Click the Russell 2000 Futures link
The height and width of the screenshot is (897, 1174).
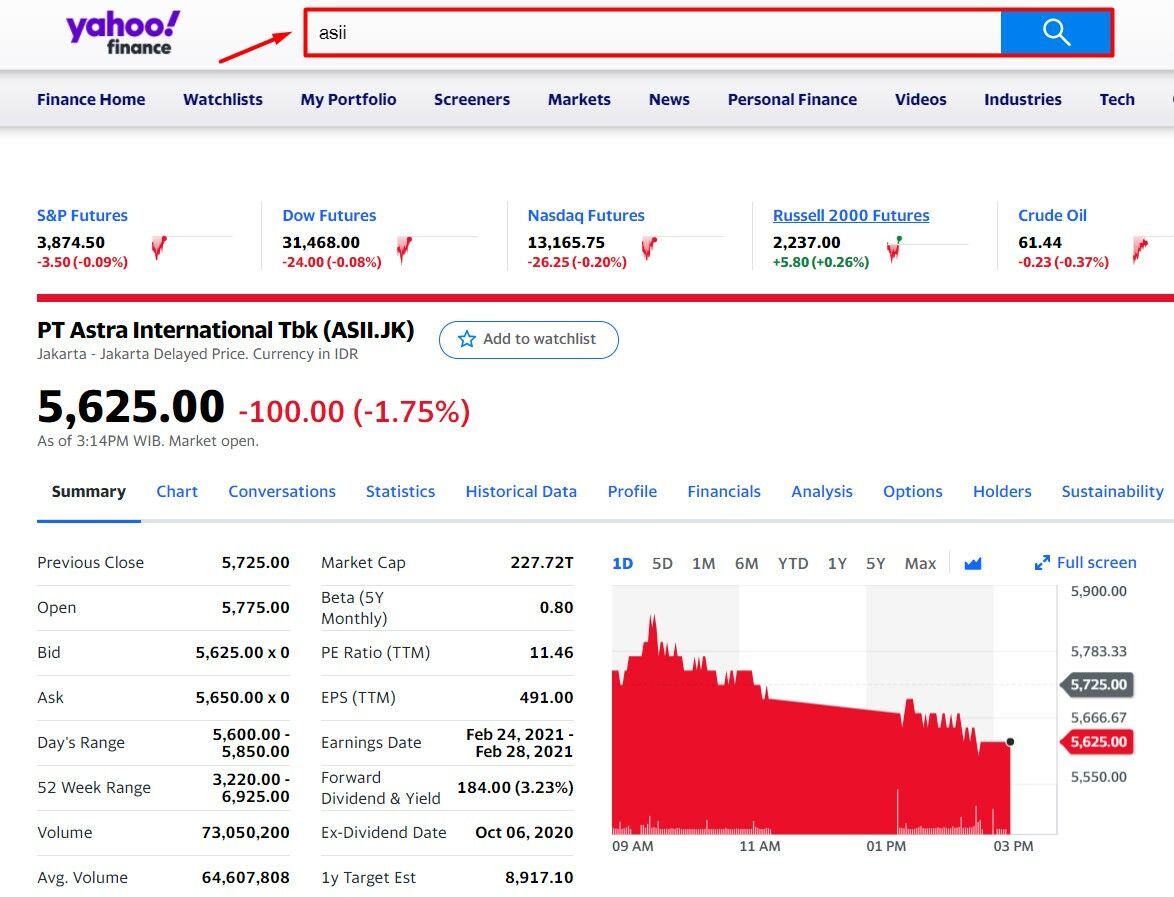point(851,216)
